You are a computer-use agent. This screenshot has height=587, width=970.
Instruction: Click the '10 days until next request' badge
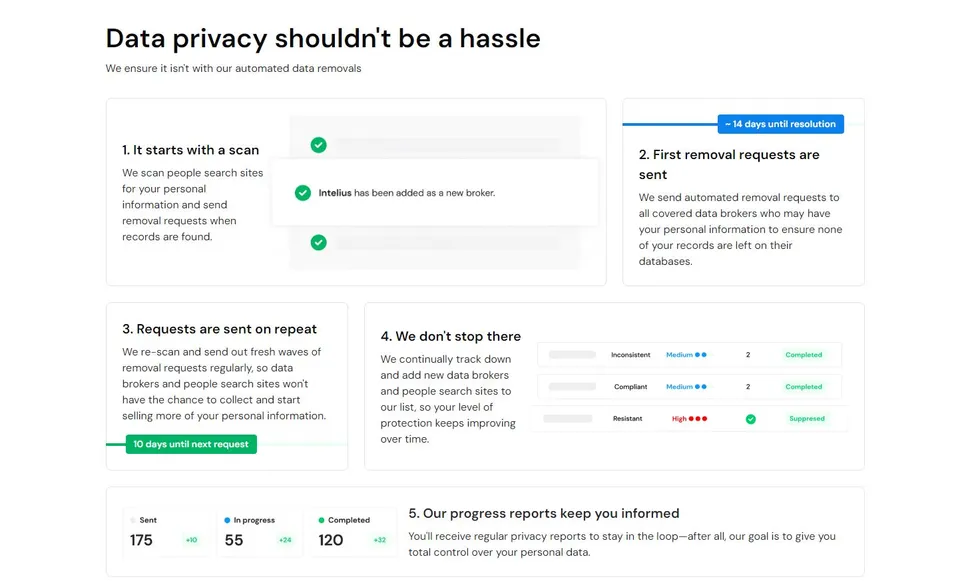pyautogui.click(x=191, y=444)
